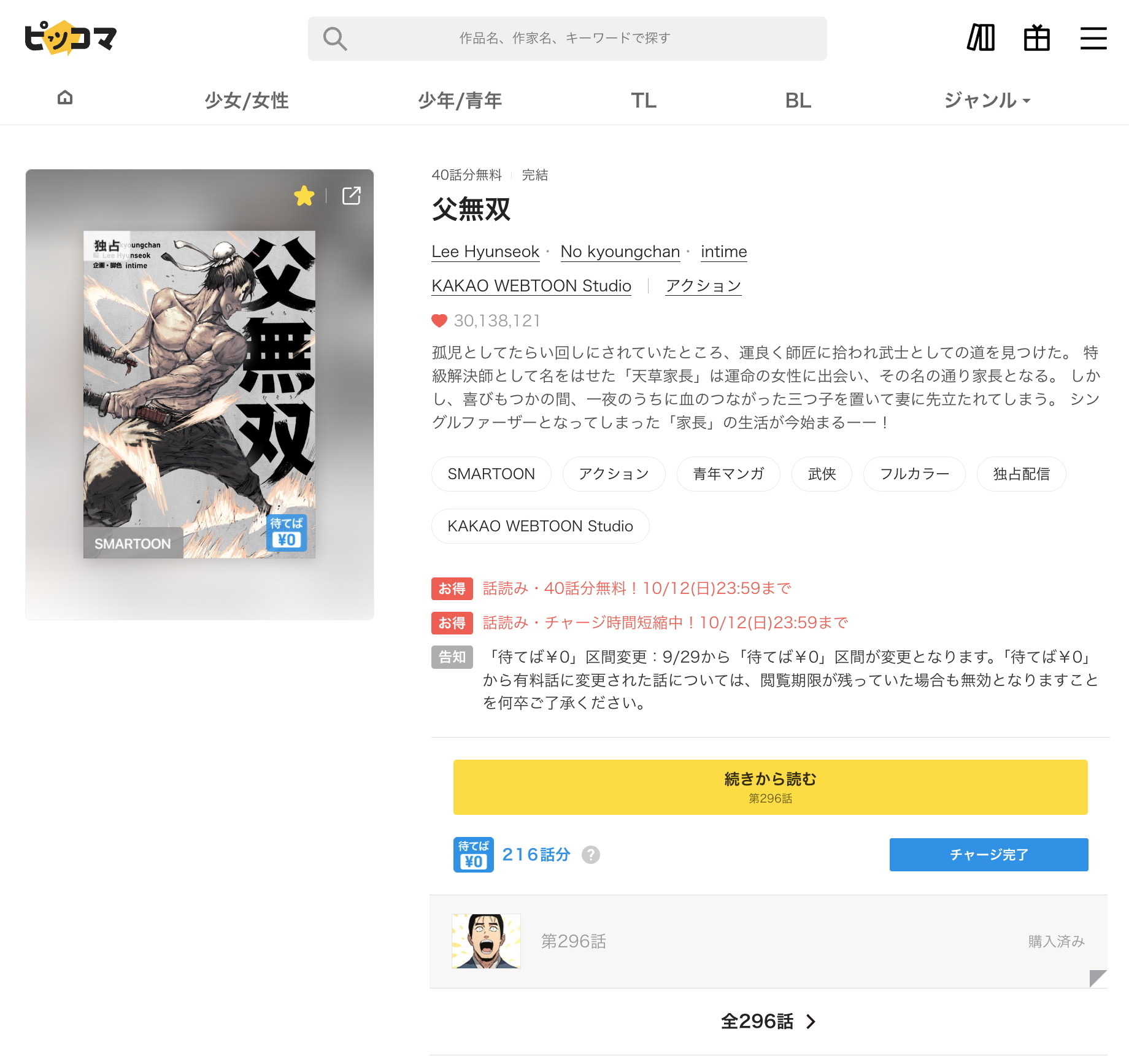This screenshot has height=1064, width=1129.
Task: Toggle the yellow favorite star
Action: point(304,196)
